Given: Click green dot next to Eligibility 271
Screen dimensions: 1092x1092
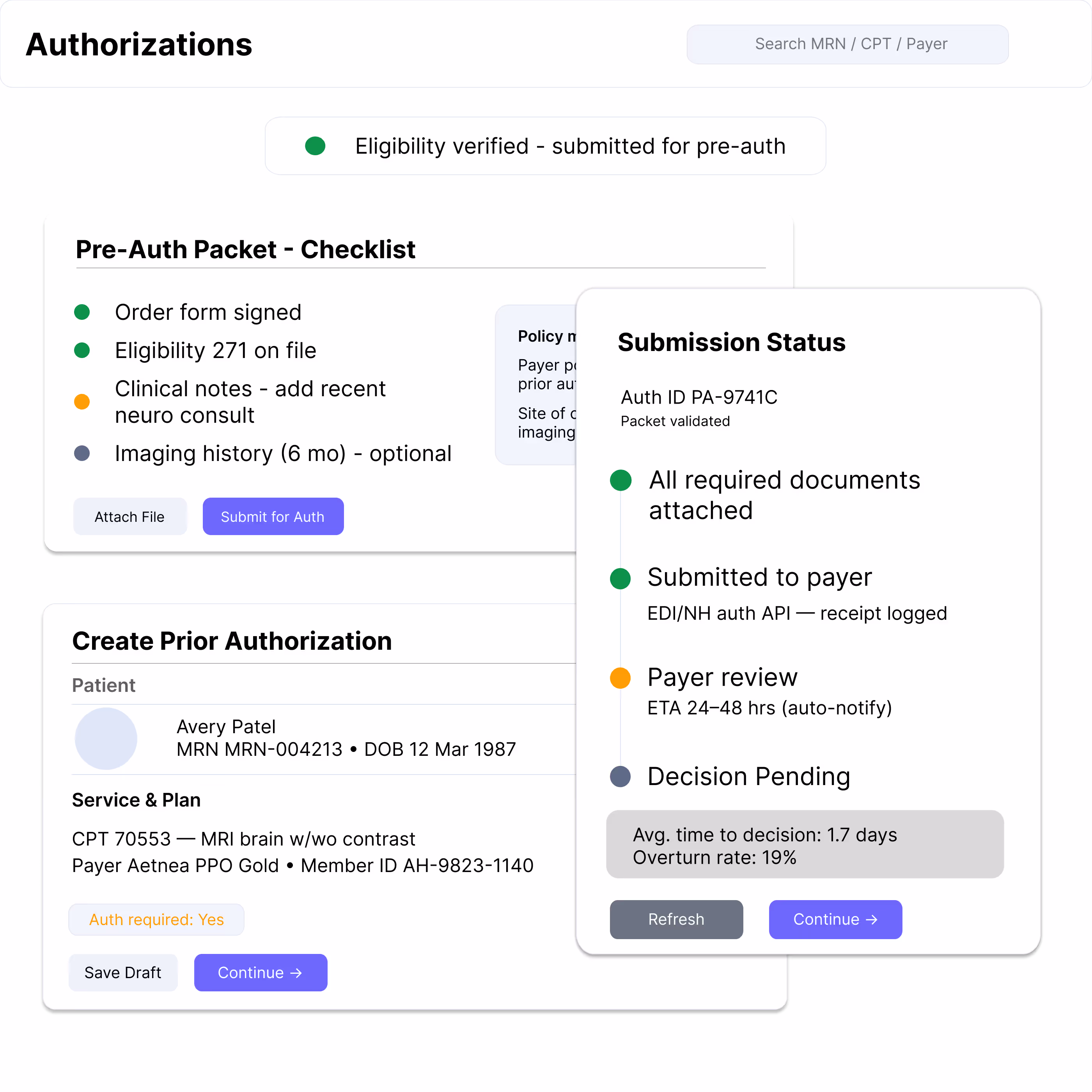Looking at the screenshot, I should tap(82, 351).
